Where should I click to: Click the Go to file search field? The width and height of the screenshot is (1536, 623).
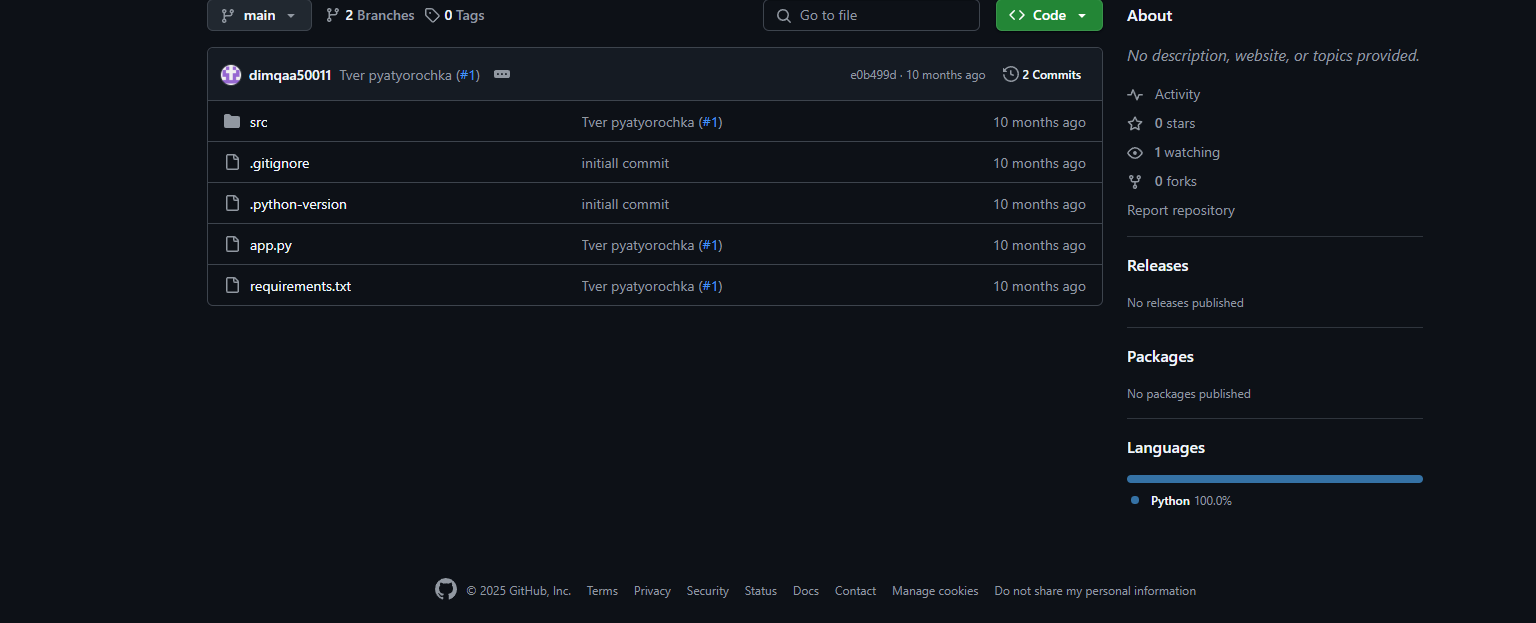click(x=871, y=15)
